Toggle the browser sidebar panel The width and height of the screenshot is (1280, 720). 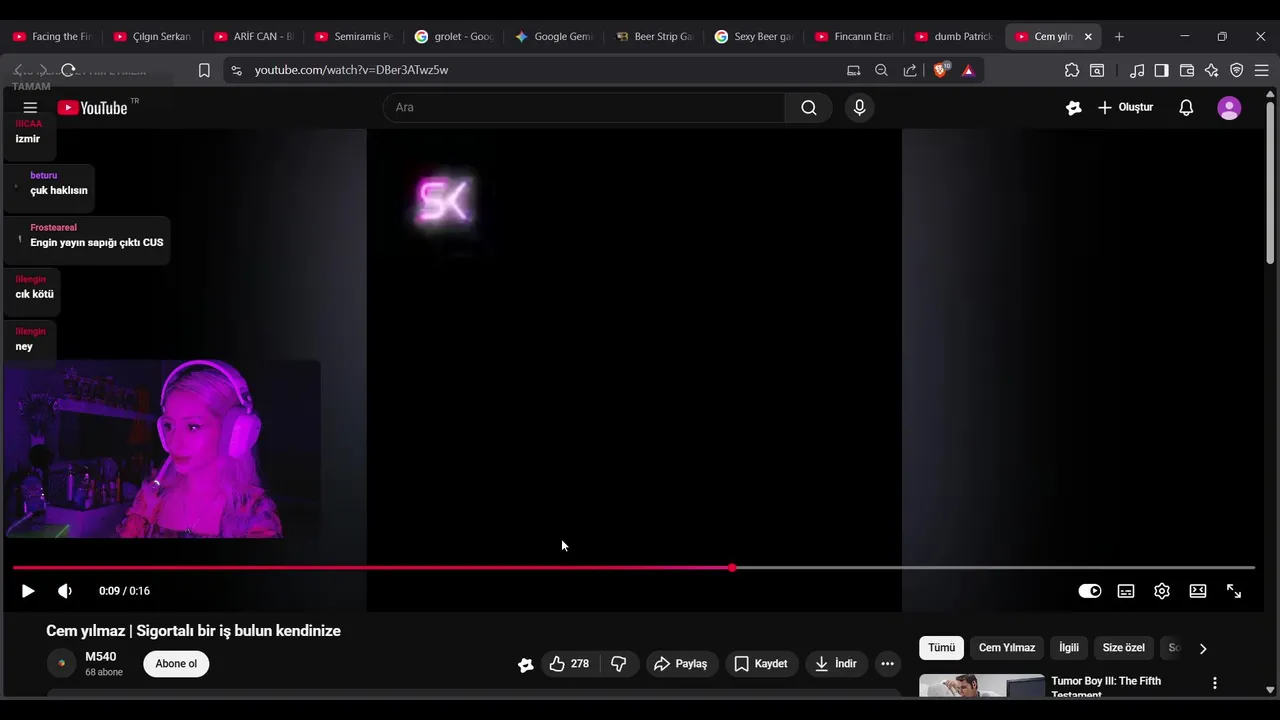tap(1161, 70)
